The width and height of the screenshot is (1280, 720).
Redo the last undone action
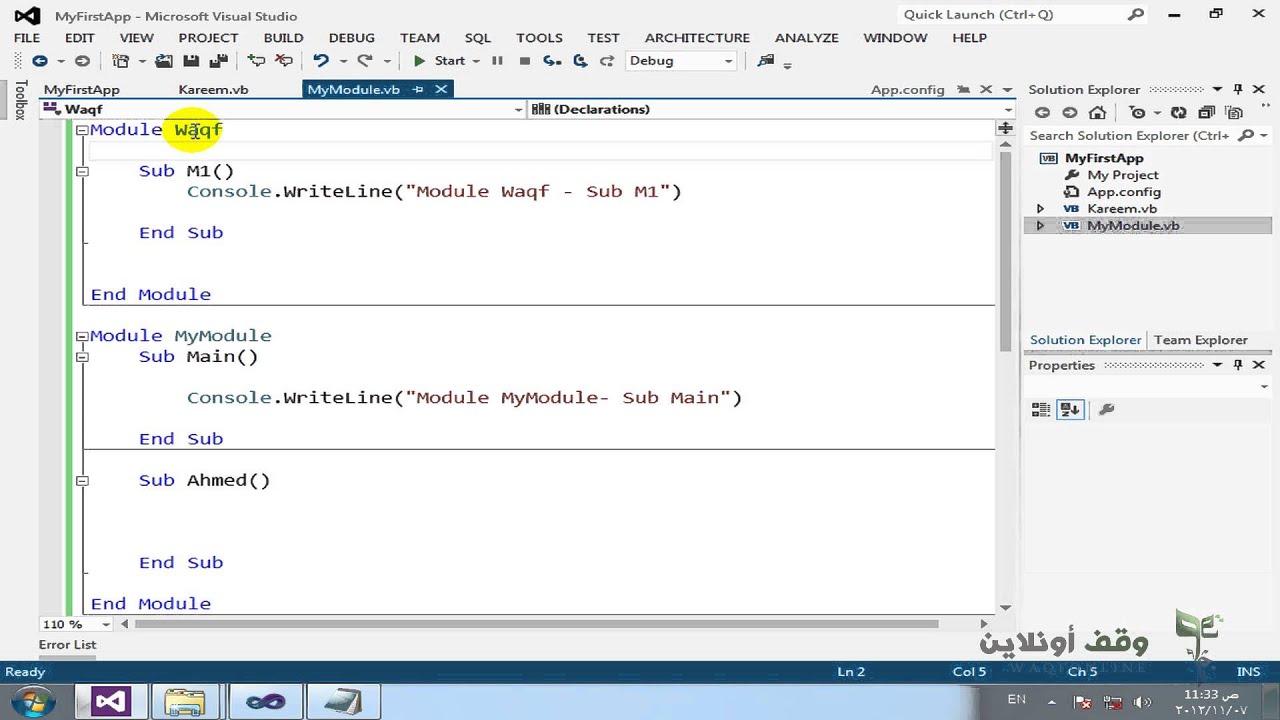coord(365,61)
